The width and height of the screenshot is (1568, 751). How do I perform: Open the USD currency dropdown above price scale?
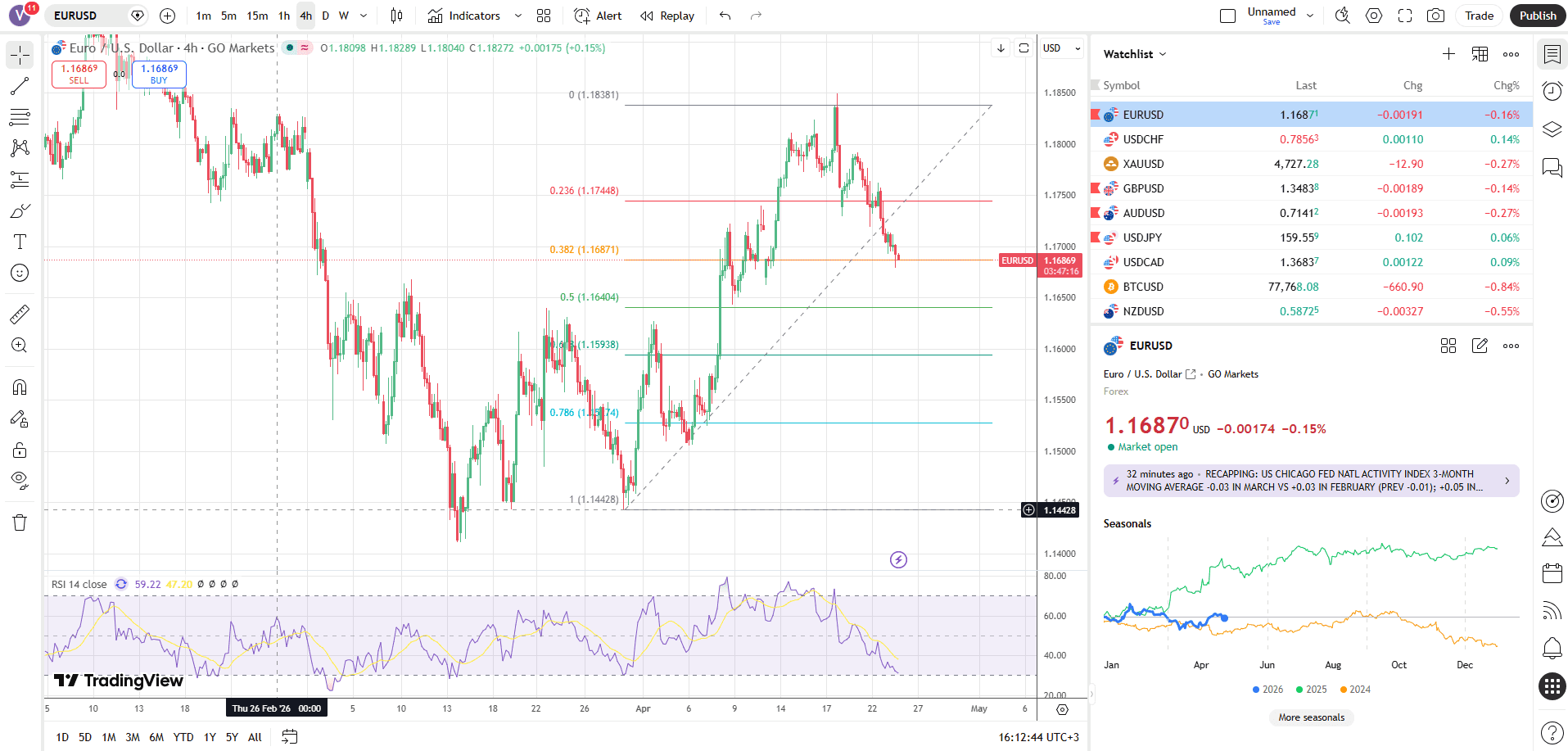pos(1060,48)
